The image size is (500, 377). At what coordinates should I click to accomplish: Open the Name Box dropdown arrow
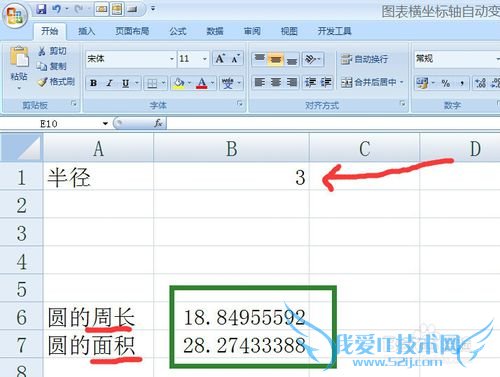click(105, 124)
